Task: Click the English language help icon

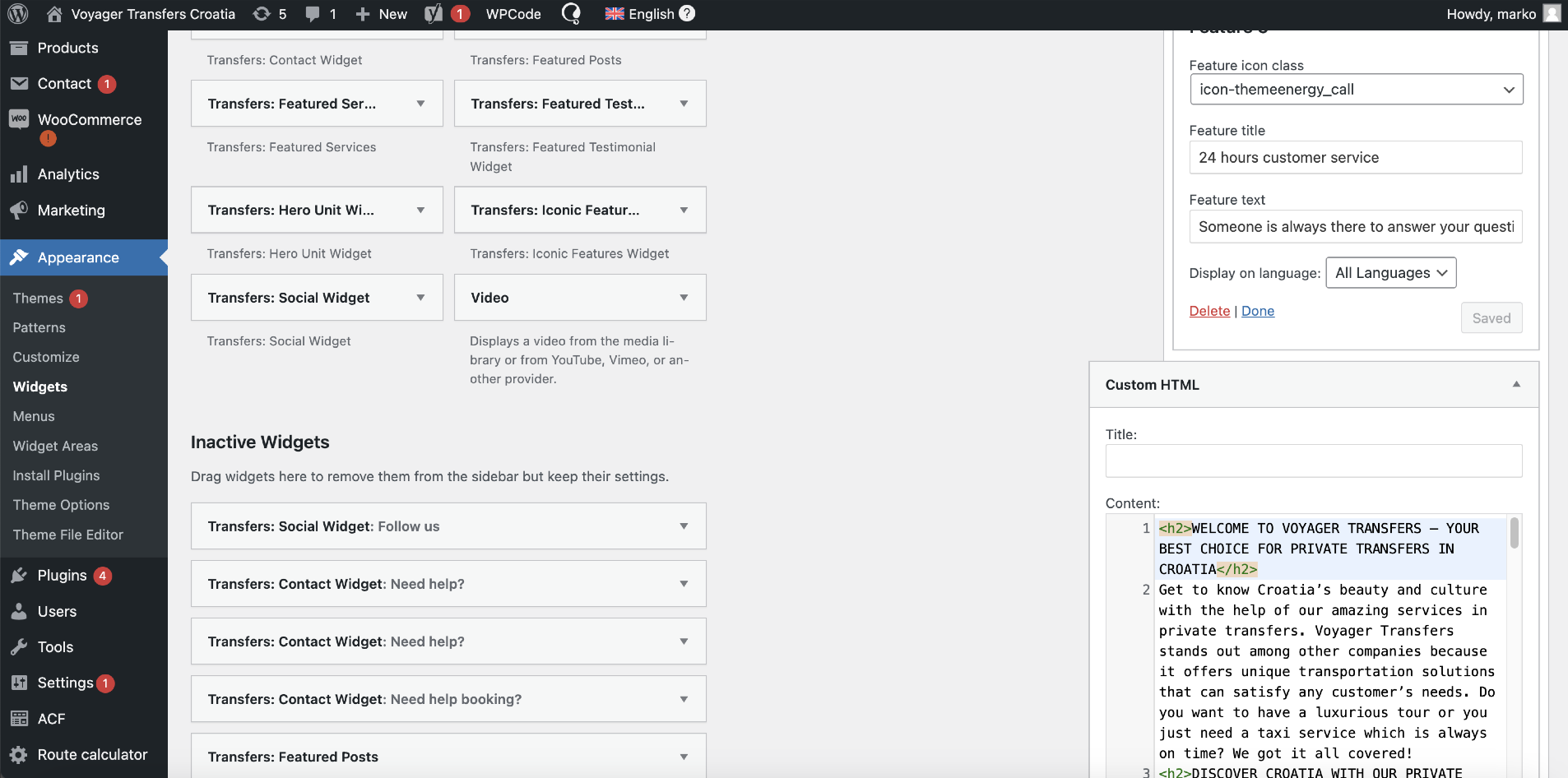Action: coord(687,14)
